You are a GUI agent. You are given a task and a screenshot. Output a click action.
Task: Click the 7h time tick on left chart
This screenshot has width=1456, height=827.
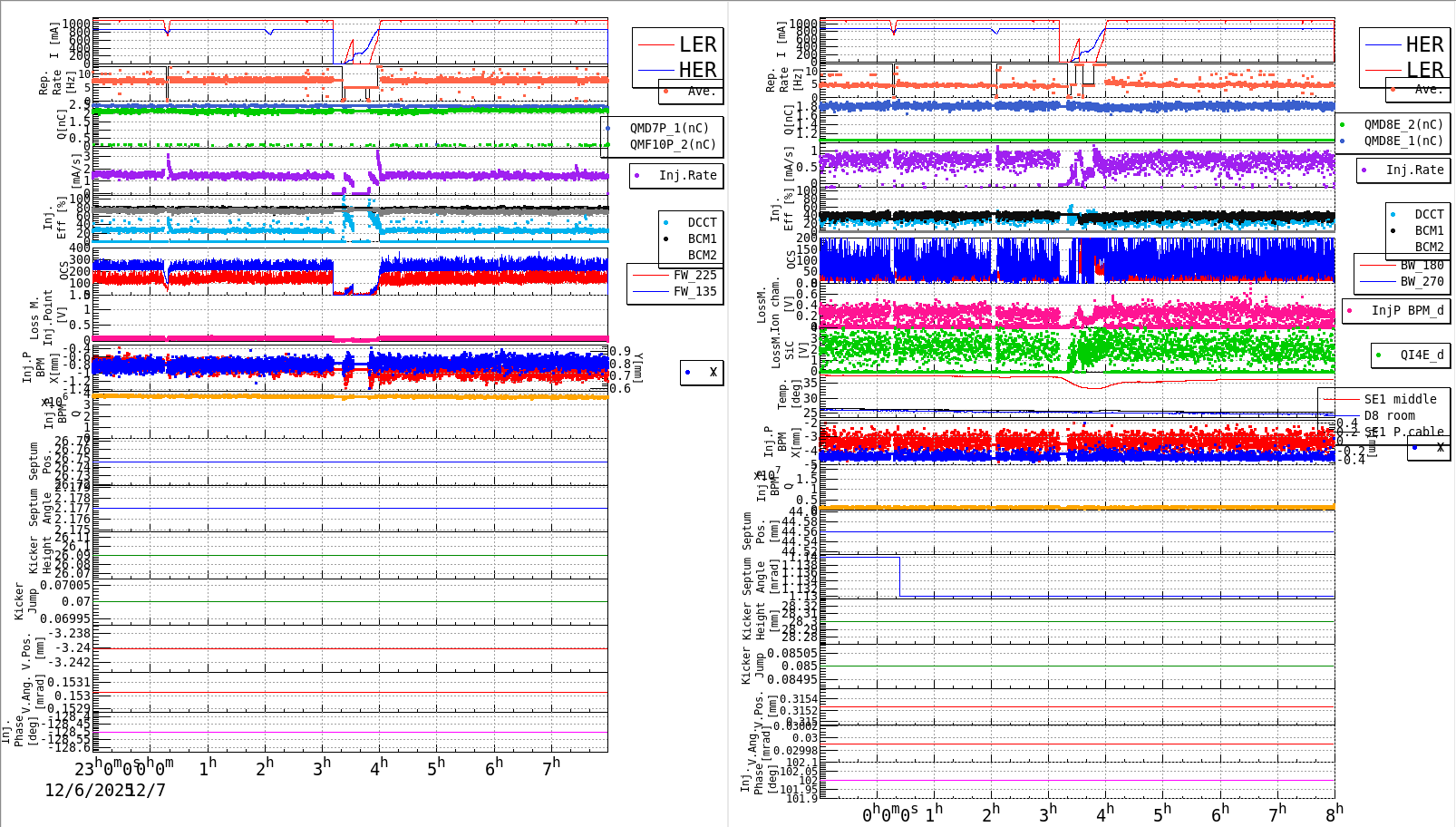click(x=551, y=767)
